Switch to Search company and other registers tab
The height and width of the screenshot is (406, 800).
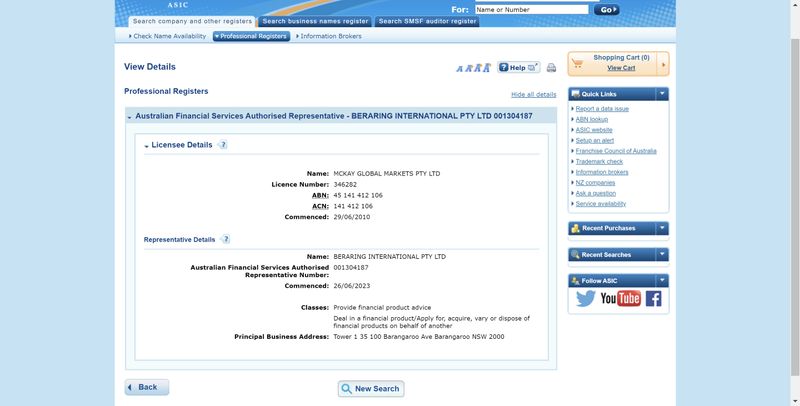[192, 21]
